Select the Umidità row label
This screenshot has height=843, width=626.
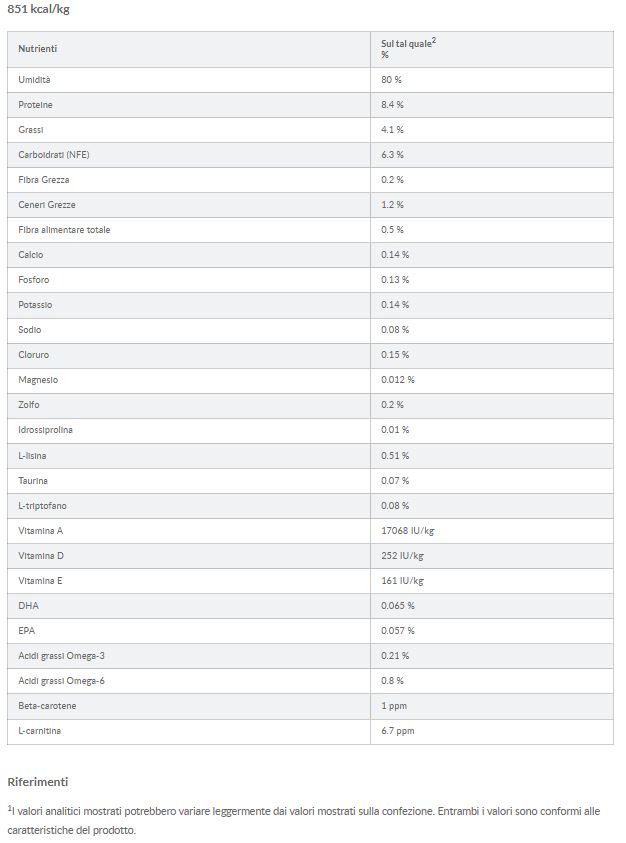click(x=34, y=79)
